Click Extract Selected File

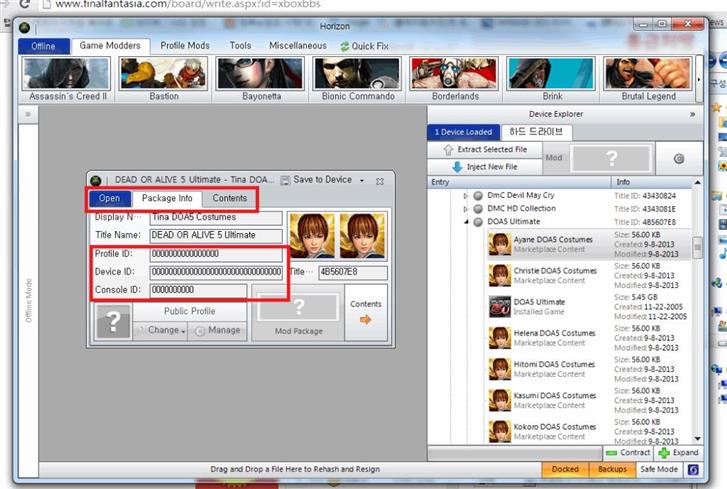(485, 150)
